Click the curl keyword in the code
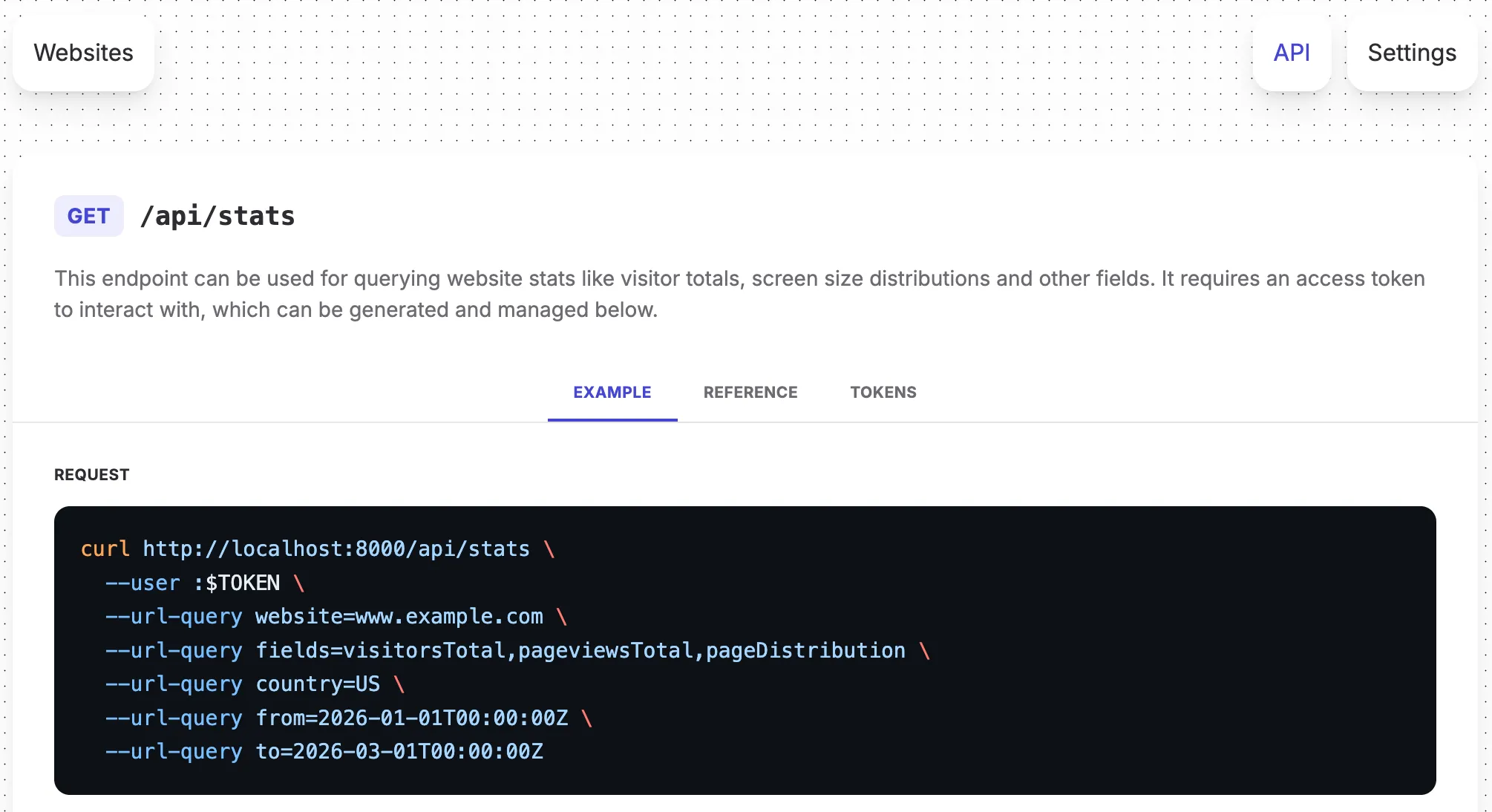The width and height of the screenshot is (1492, 812). [105, 549]
